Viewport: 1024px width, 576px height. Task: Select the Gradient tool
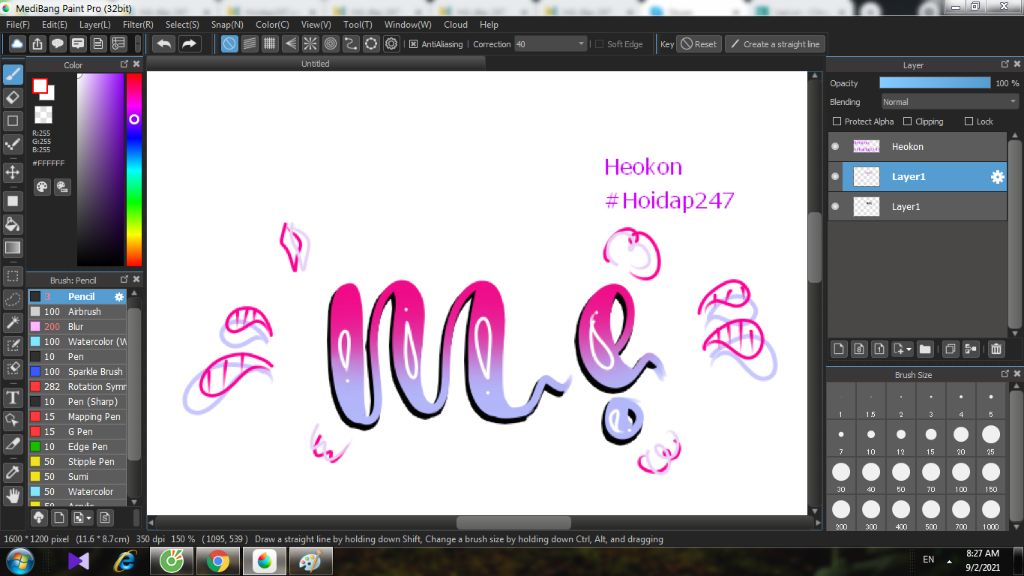pos(12,248)
